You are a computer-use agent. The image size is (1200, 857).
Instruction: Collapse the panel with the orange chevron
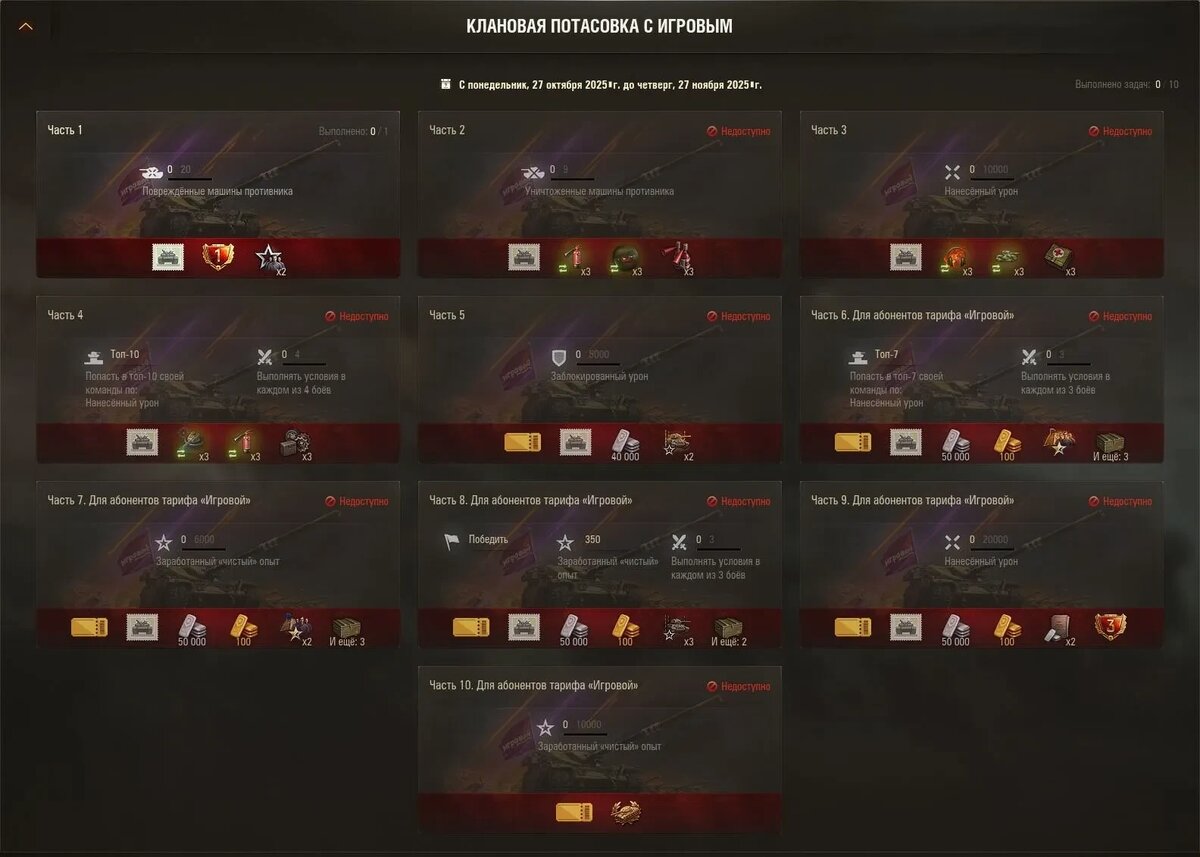tap(26, 26)
